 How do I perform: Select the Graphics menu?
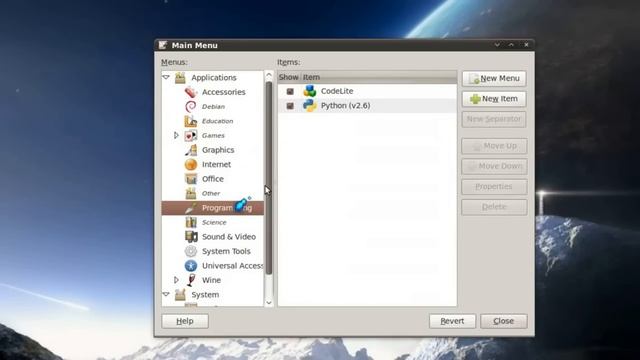(x=218, y=150)
